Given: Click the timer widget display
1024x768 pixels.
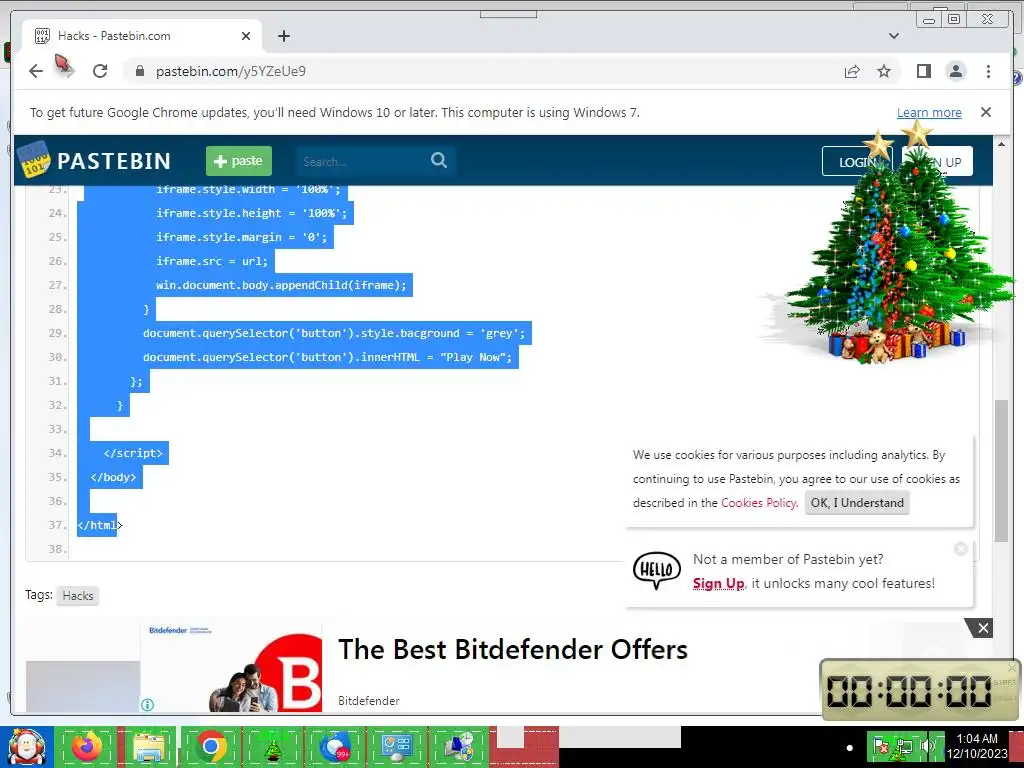Looking at the screenshot, I should 909,690.
